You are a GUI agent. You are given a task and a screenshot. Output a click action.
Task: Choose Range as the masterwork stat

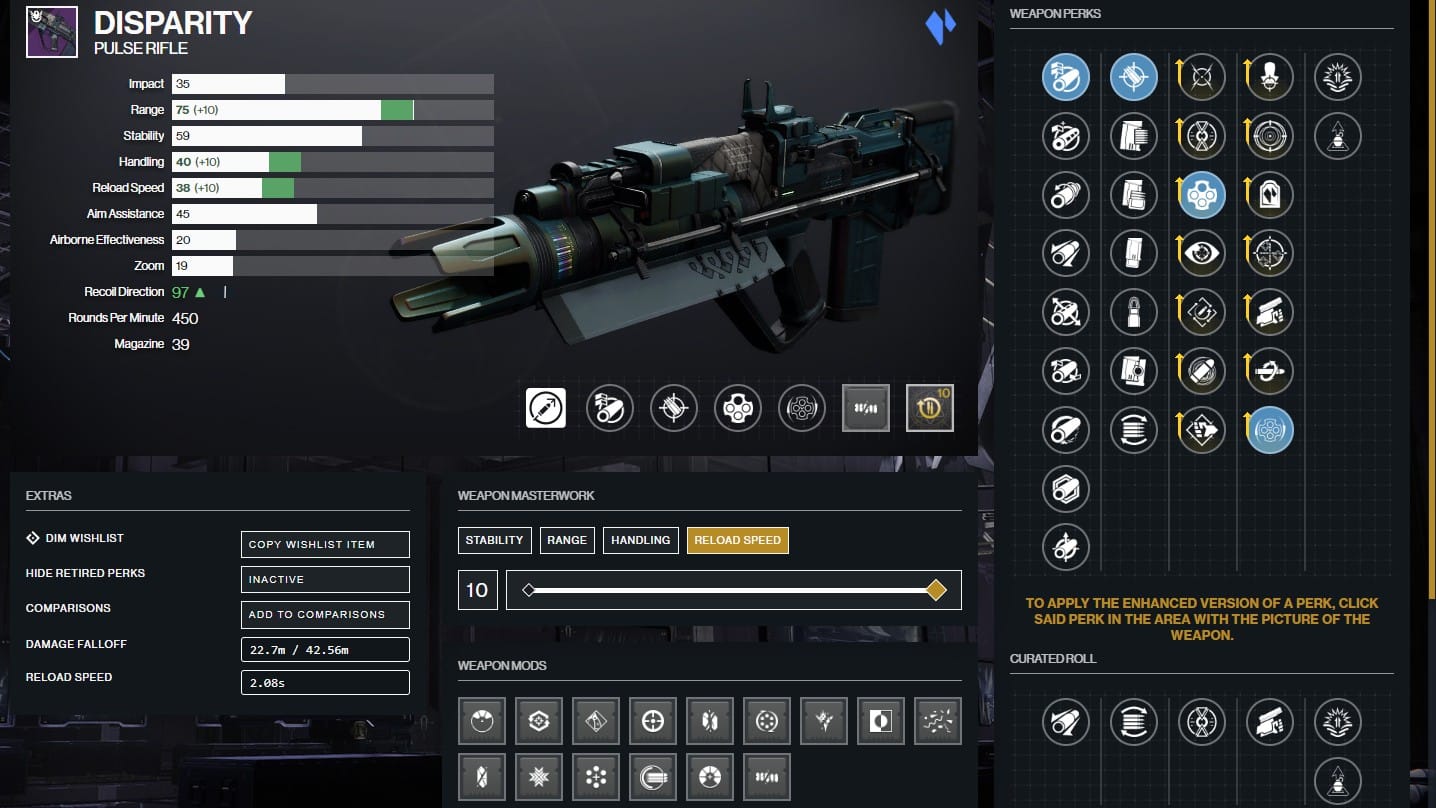(567, 540)
